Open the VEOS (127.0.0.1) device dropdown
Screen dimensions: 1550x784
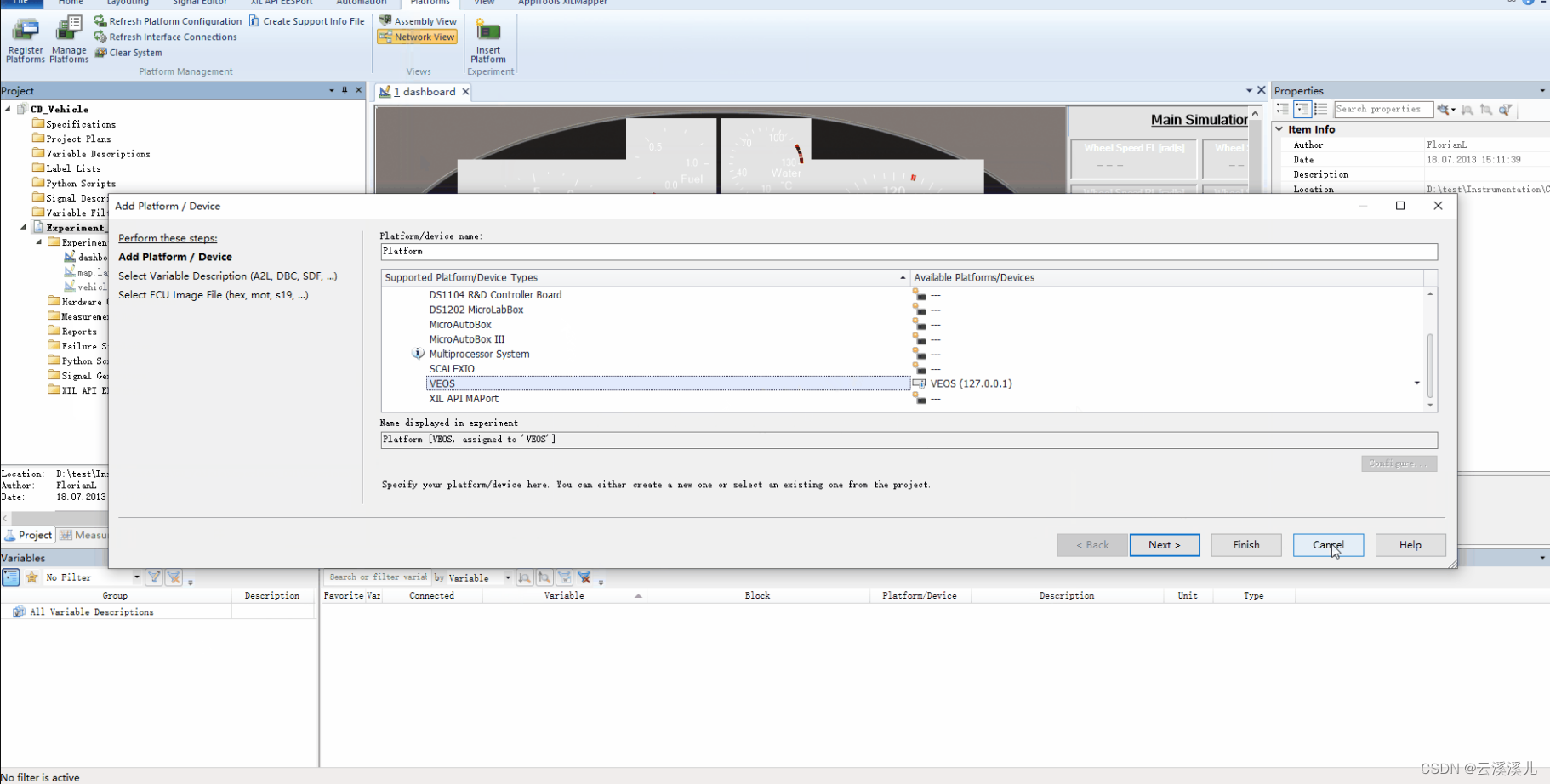click(x=1416, y=383)
